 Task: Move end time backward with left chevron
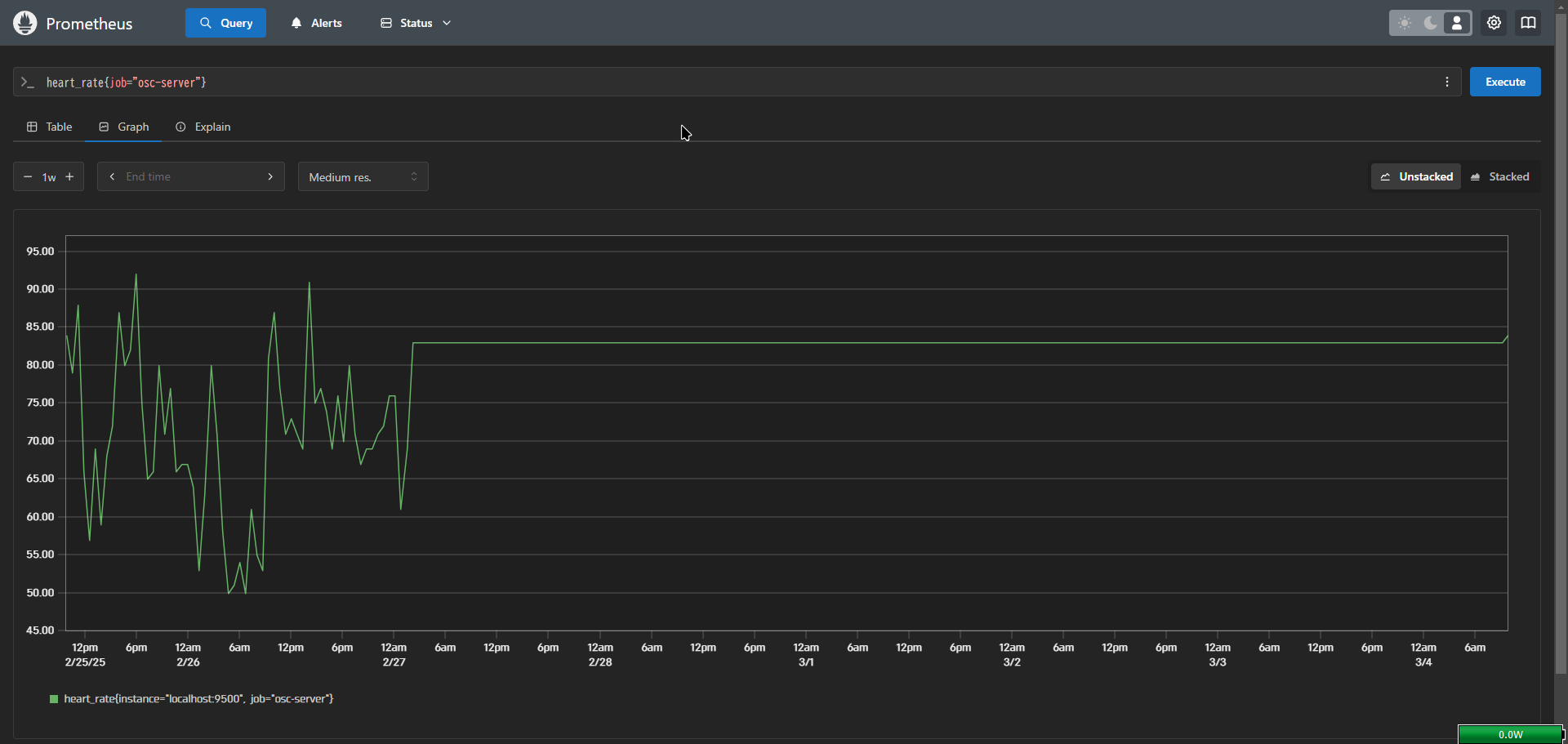click(x=112, y=176)
